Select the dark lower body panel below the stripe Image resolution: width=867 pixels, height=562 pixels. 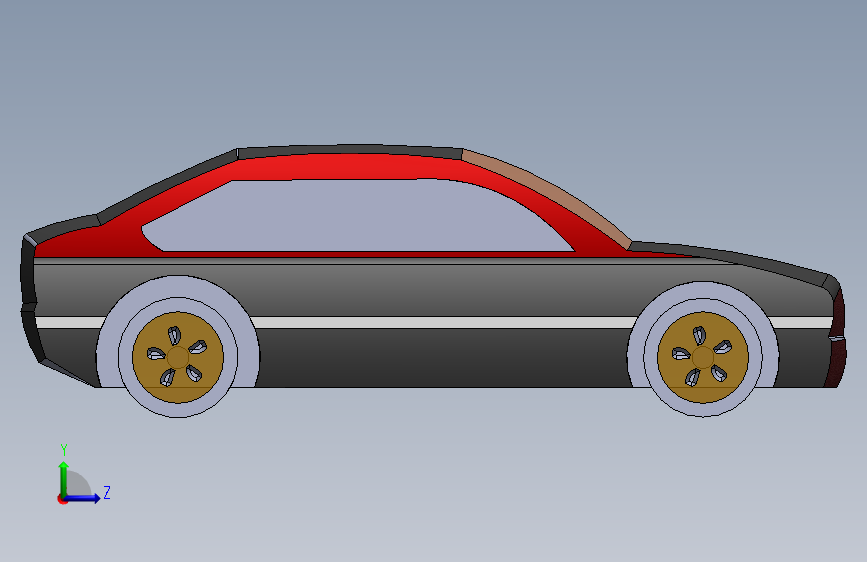442,358
